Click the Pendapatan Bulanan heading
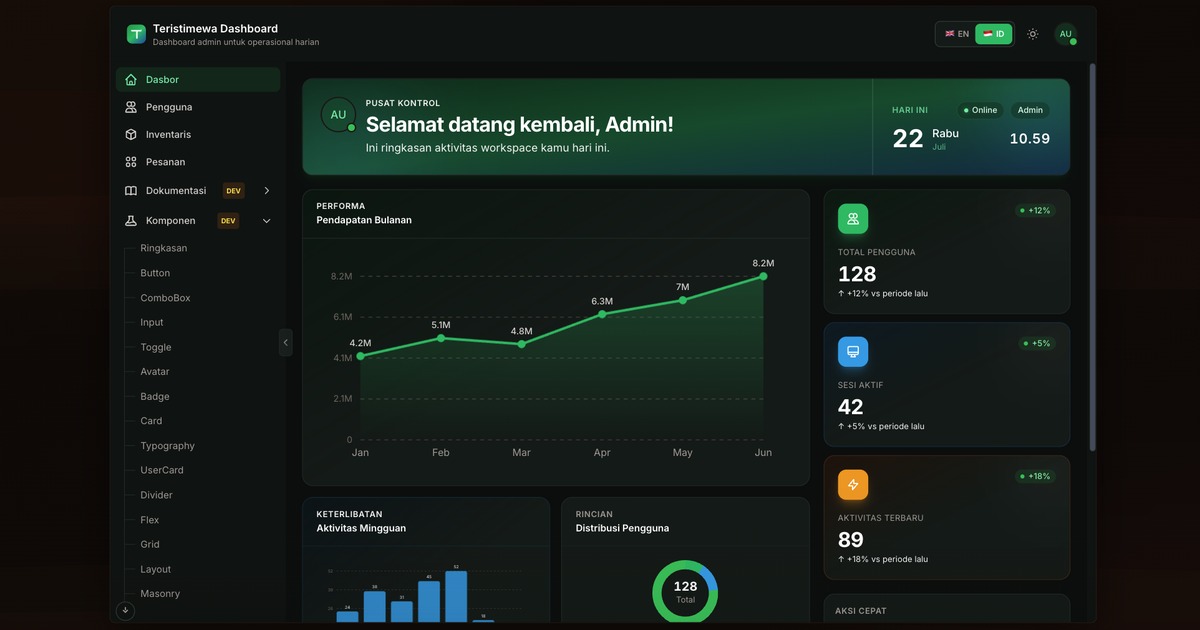The image size is (1200, 630). pyautogui.click(x=364, y=220)
